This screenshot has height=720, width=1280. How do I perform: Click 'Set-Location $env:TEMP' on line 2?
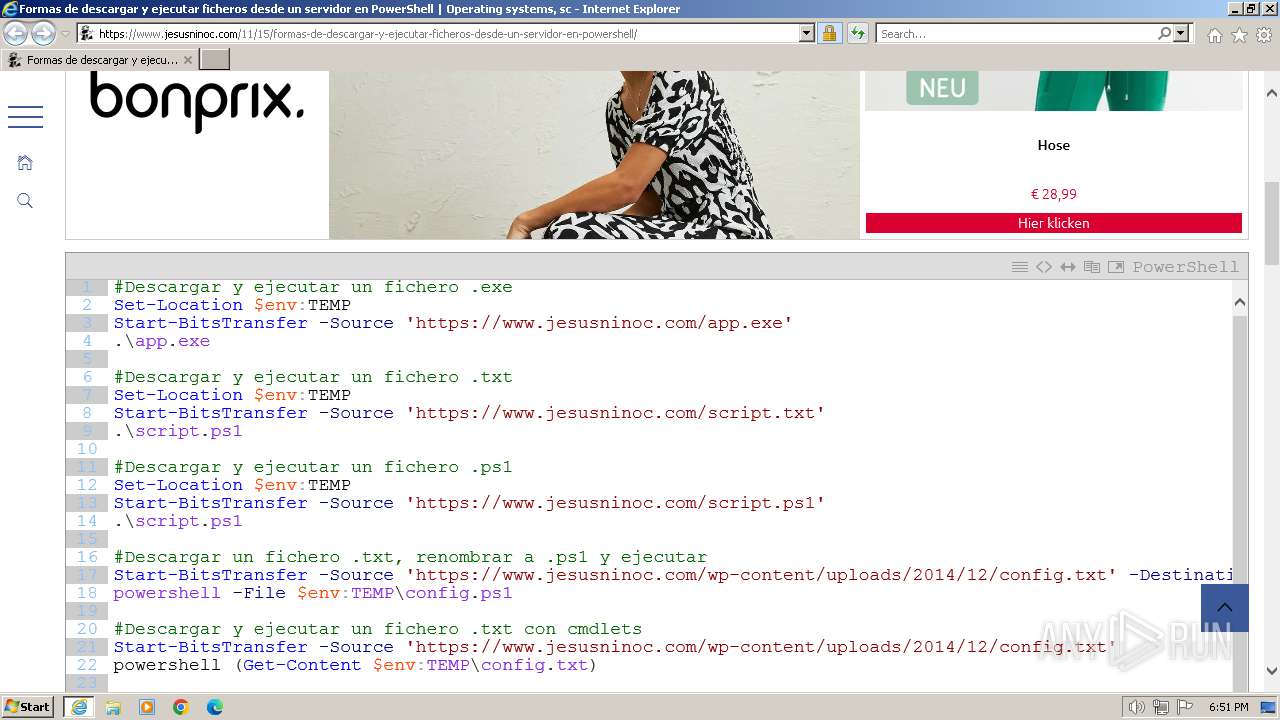[232, 305]
